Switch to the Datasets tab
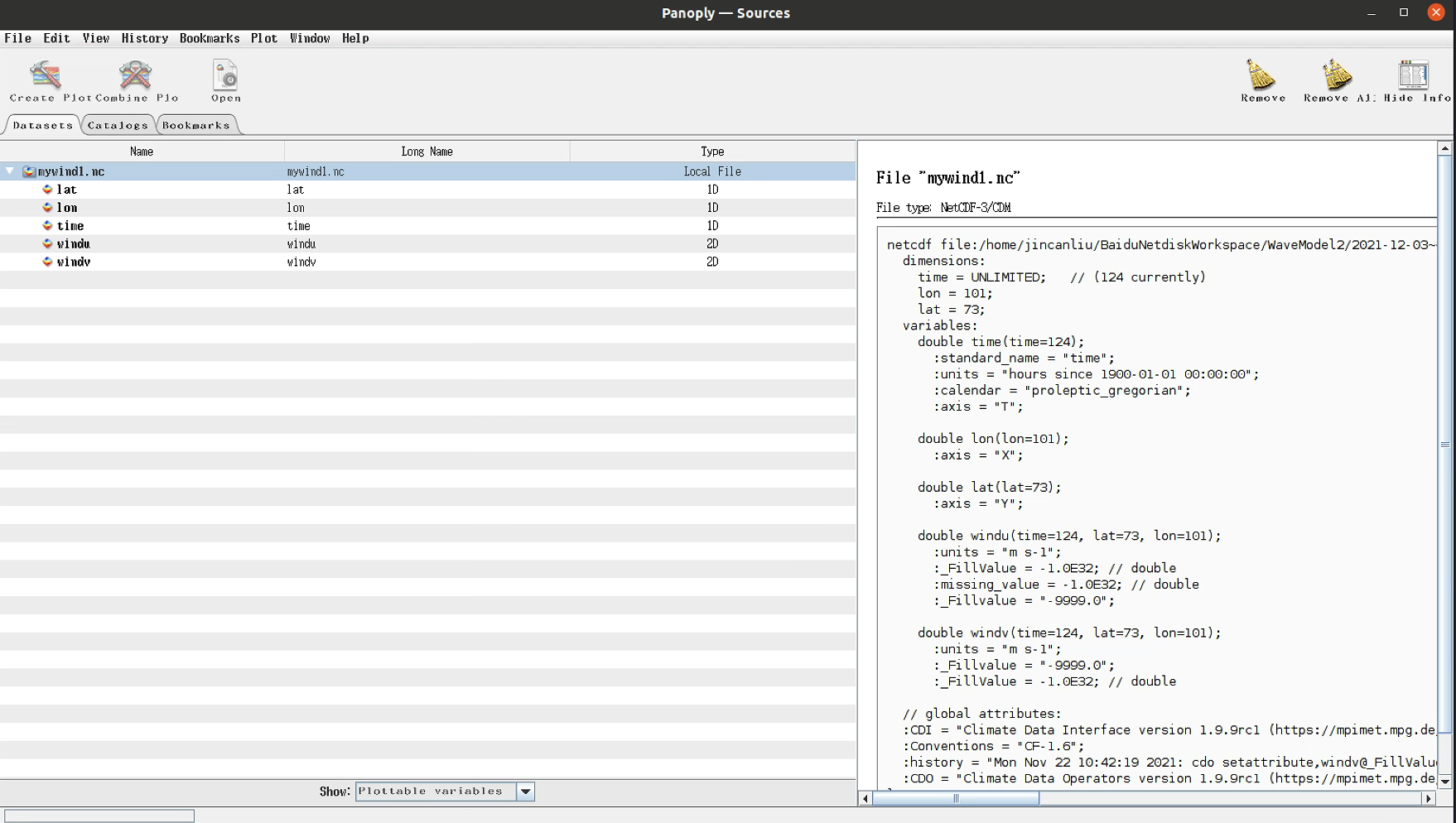Viewport: 1456px width, 823px height. tap(43, 125)
